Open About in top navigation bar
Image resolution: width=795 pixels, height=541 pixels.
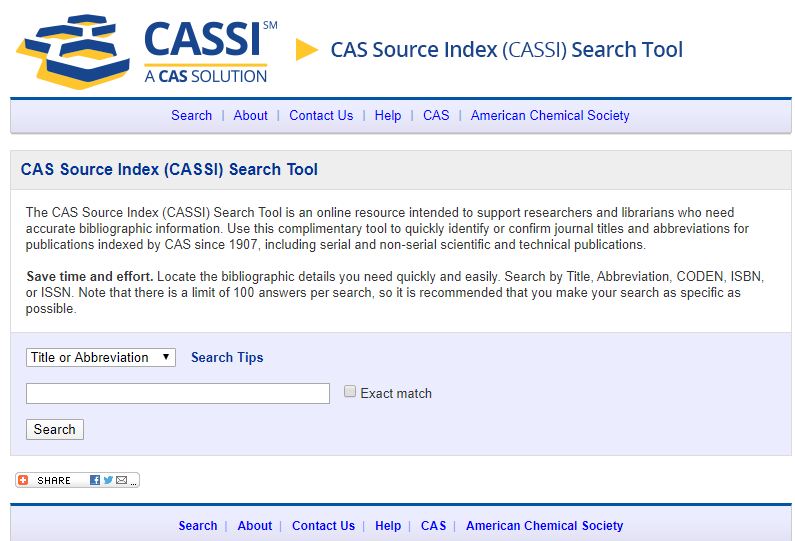click(250, 116)
